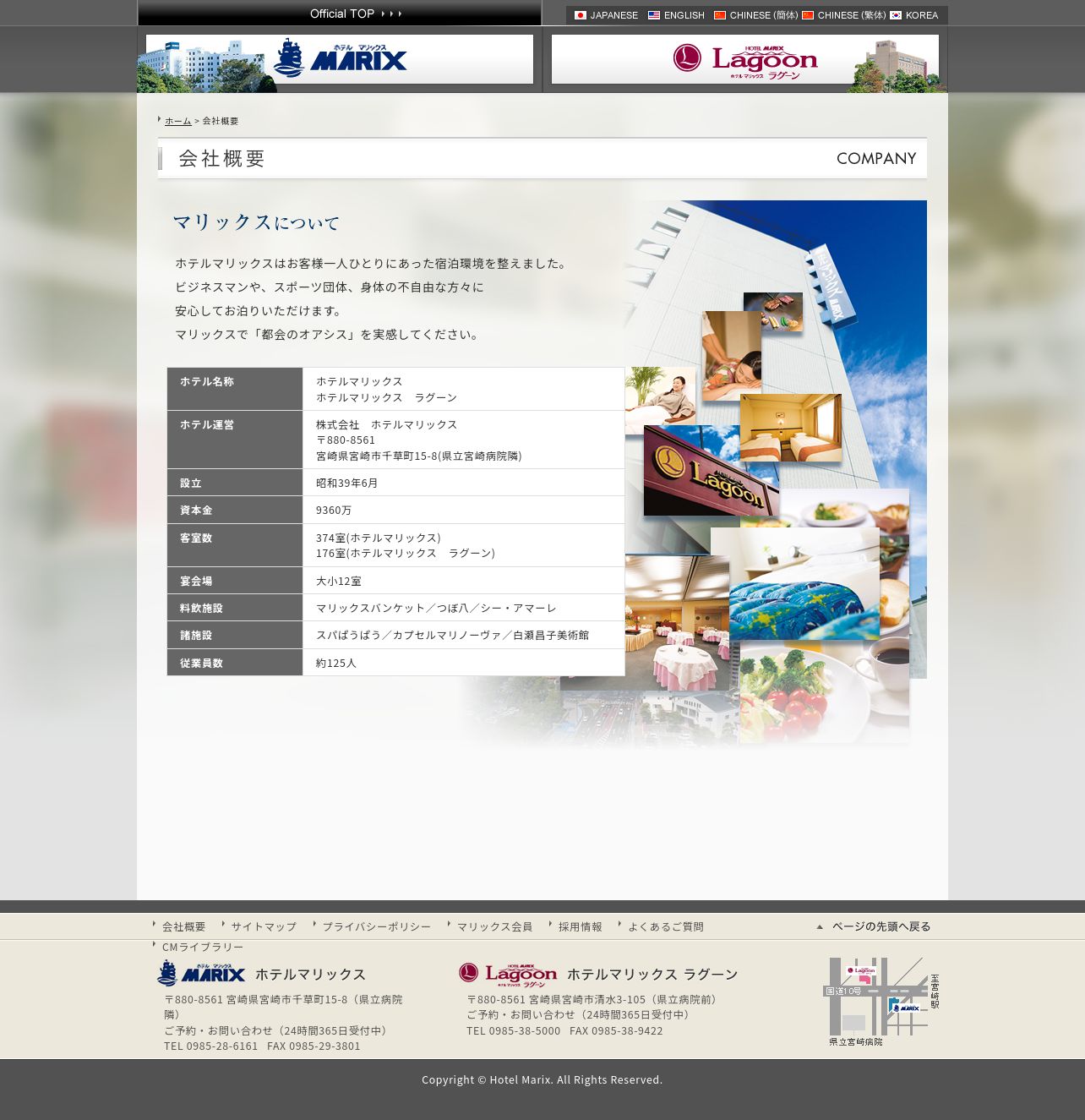This screenshot has width=1085, height=1120.
Task: Click the 9360万 capital value
Action: pos(334,510)
